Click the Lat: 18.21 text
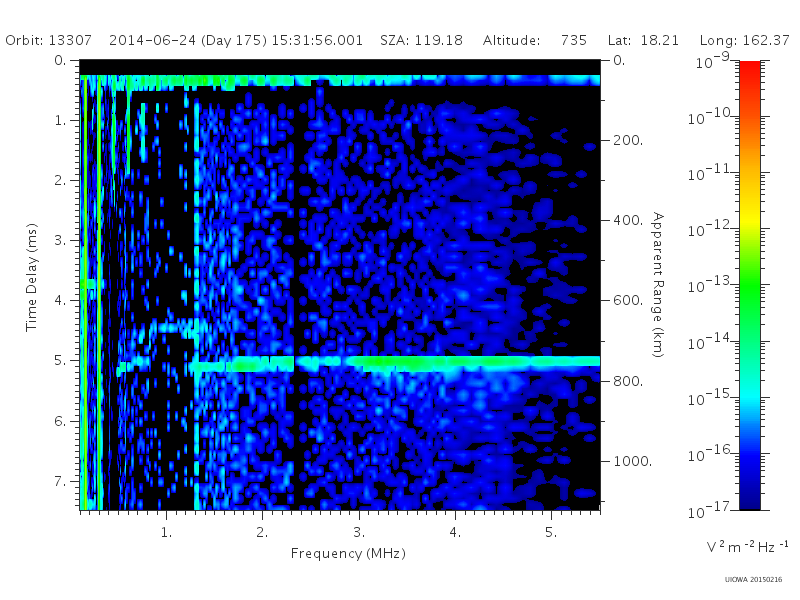Viewport: 800px width, 600px height. pyautogui.click(x=643, y=40)
